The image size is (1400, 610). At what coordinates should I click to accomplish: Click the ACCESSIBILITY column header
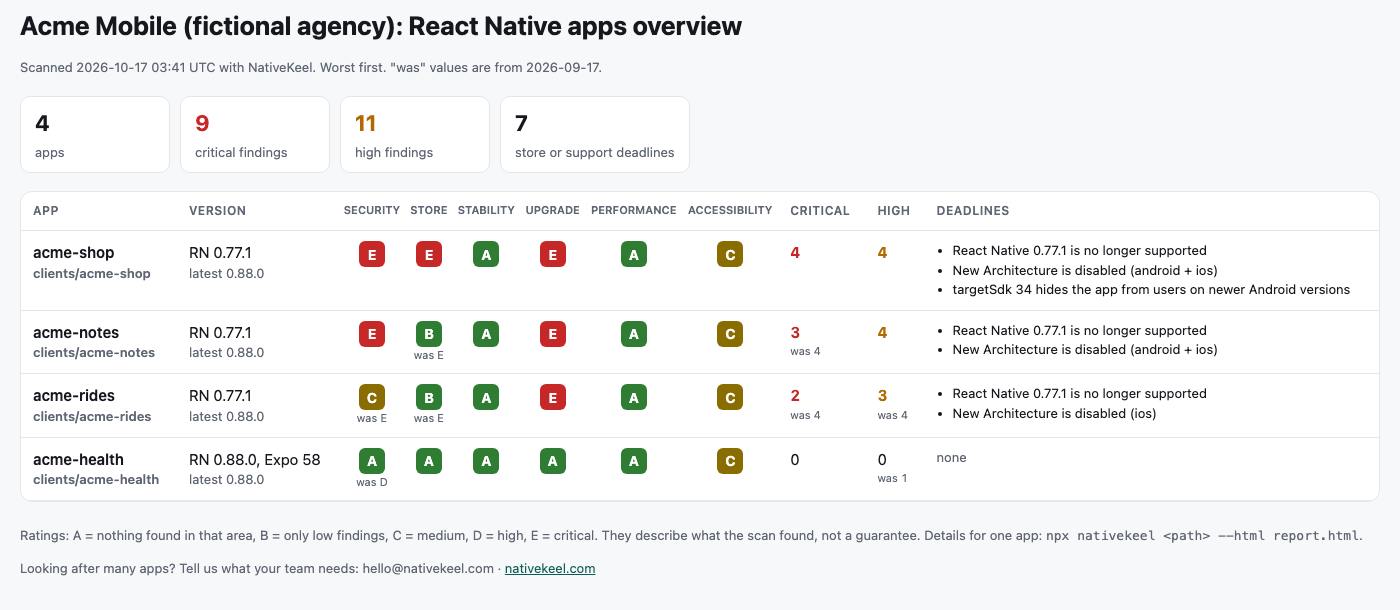[x=730, y=211]
